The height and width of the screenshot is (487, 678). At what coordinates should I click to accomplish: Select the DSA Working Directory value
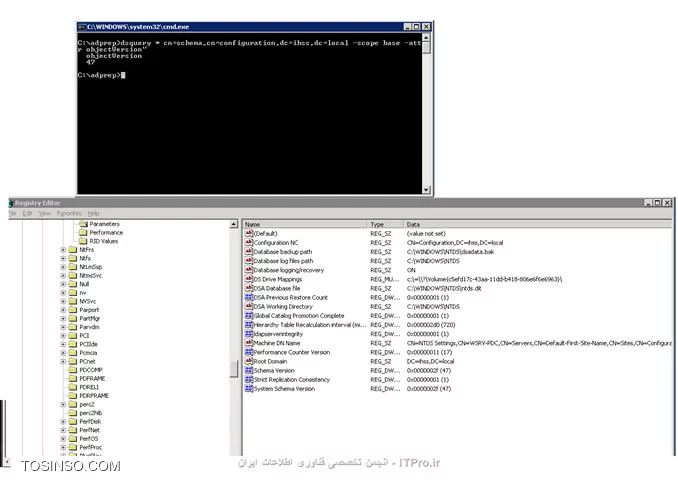(x=283, y=307)
